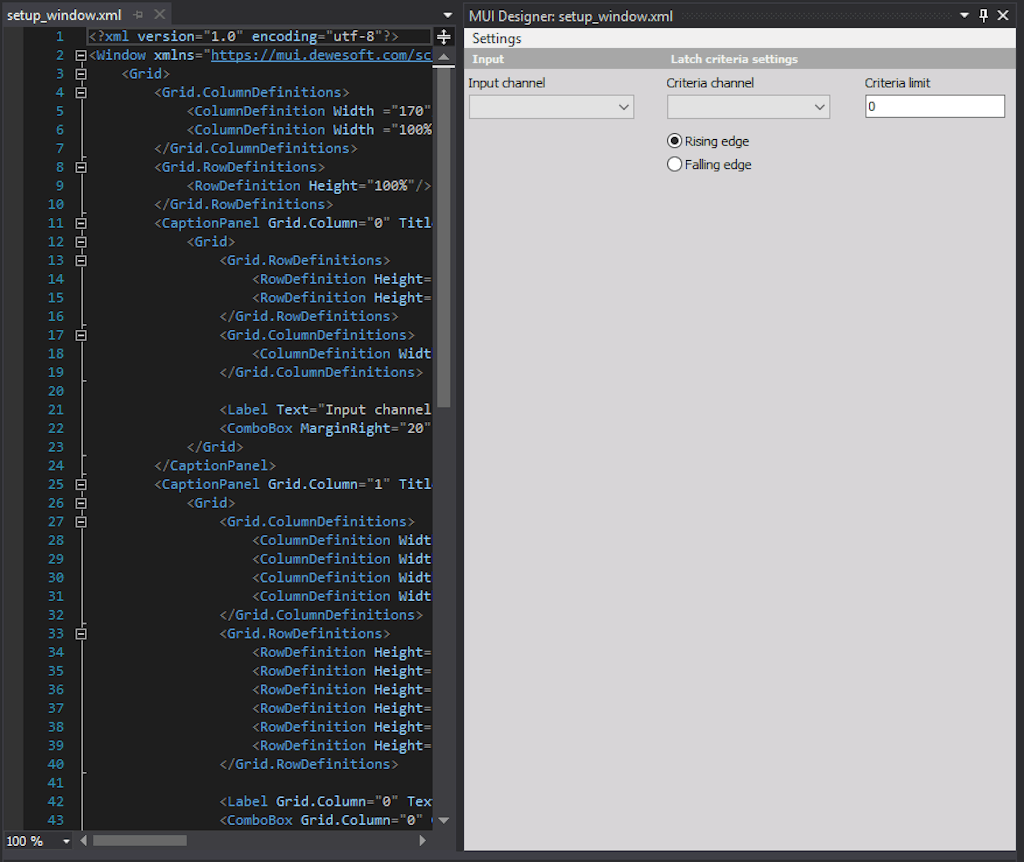The image size is (1024, 862).
Task: Open the Criteria channel combo box
Action: coord(748,107)
